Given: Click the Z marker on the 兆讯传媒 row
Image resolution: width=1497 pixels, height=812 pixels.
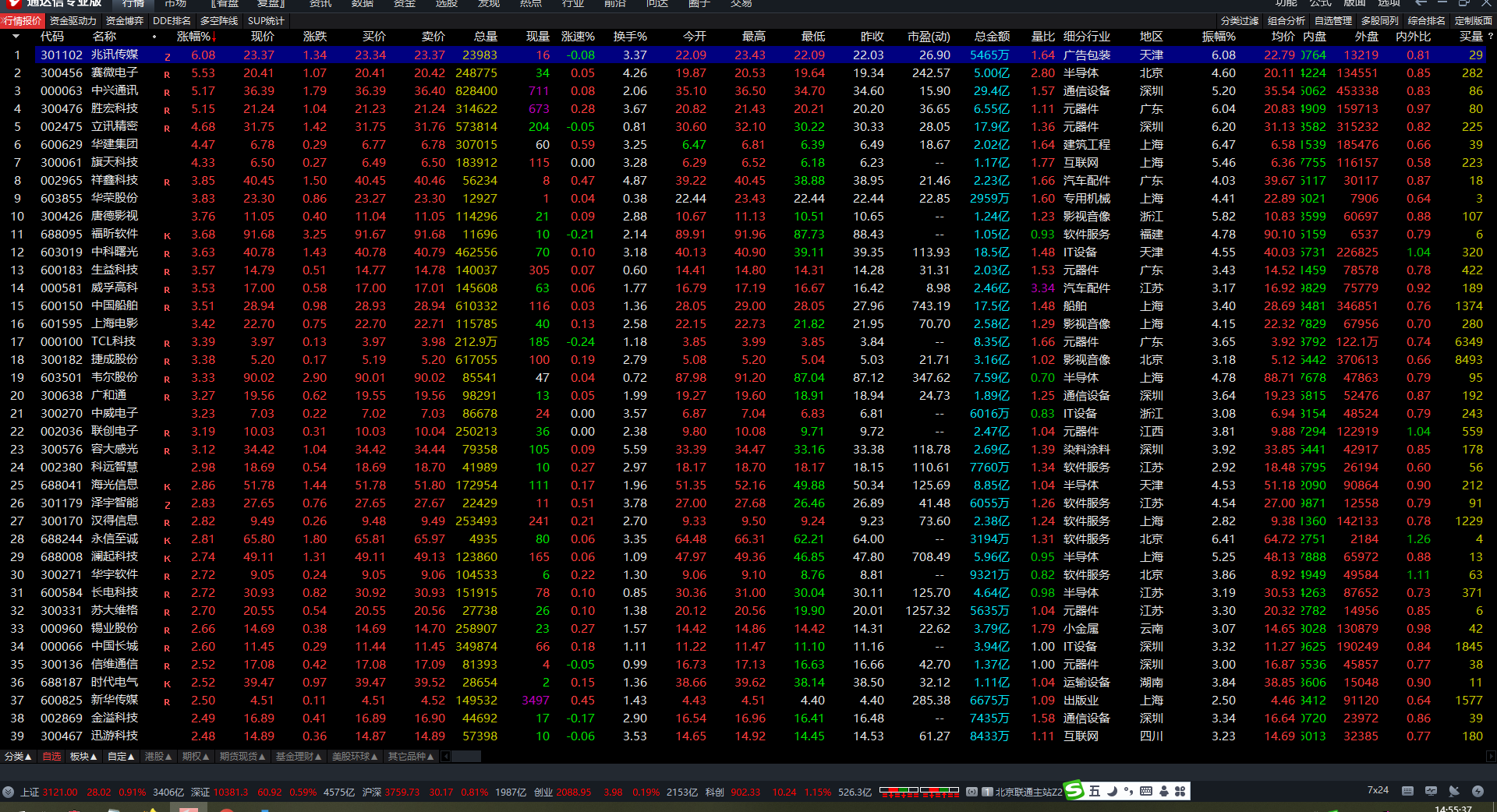Looking at the screenshot, I should point(168,57).
